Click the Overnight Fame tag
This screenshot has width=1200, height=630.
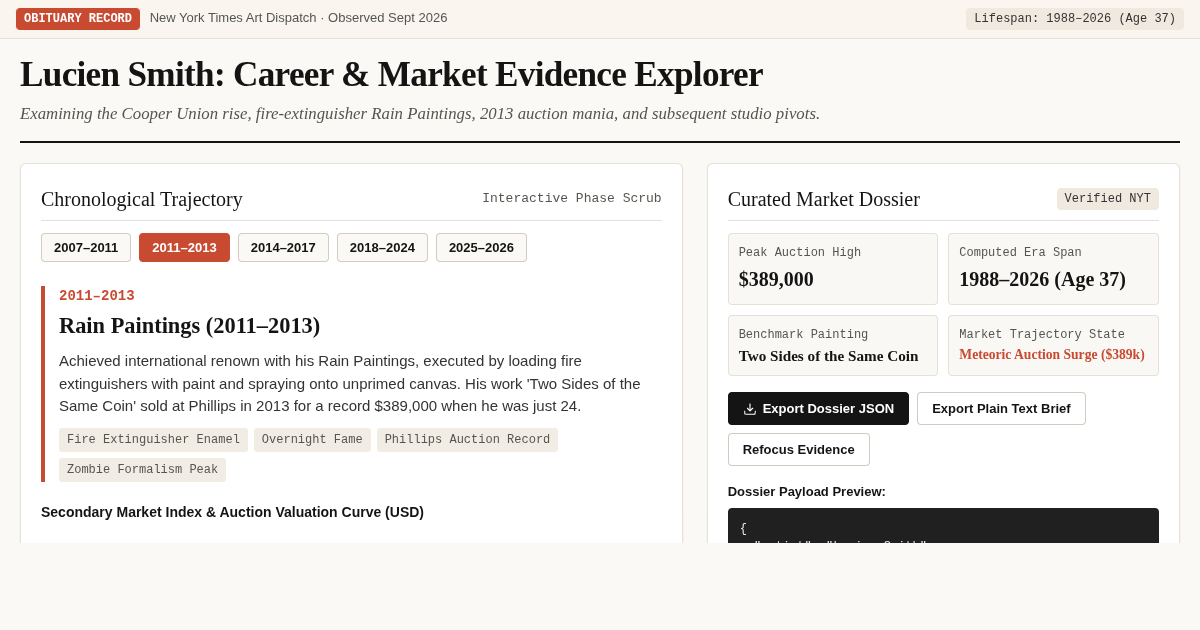click(312, 440)
